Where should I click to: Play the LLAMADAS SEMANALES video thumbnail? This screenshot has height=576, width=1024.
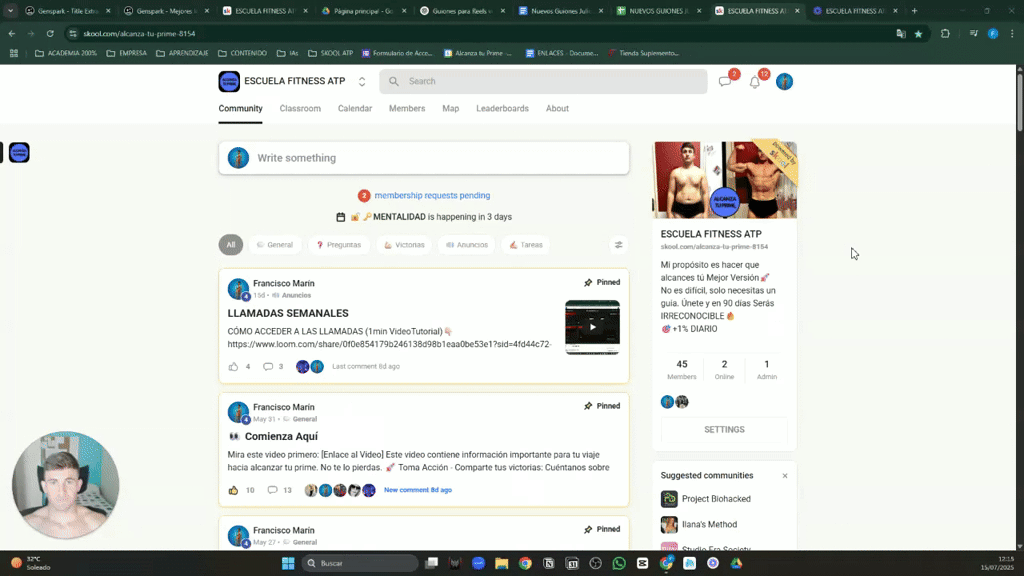click(x=592, y=327)
